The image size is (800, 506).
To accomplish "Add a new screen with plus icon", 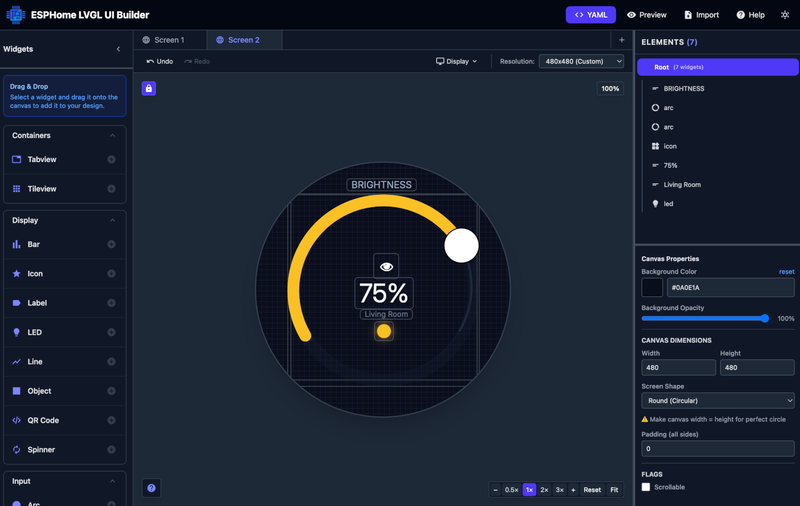I will [621, 40].
